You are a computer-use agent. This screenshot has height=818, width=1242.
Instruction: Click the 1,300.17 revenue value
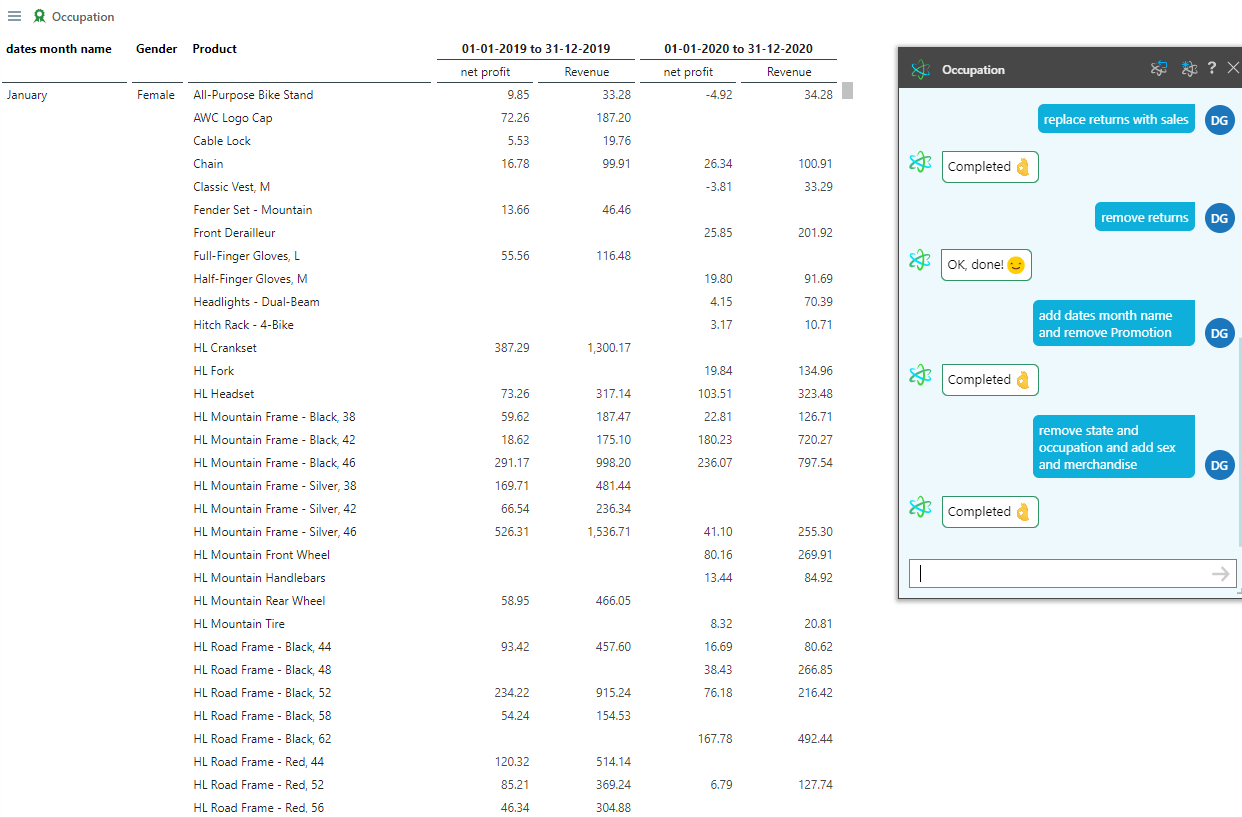tap(609, 348)
